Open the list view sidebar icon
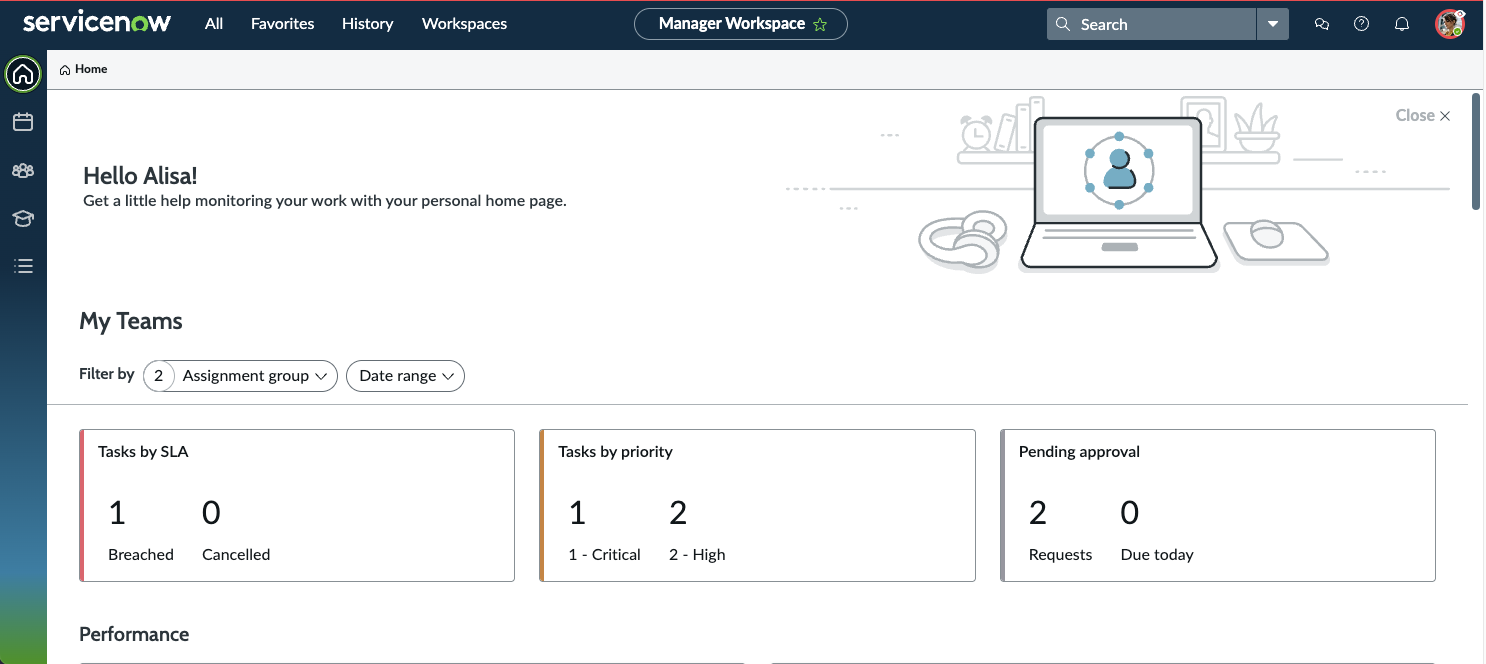This screenshot has height=664, width=1486. [23, 266]
